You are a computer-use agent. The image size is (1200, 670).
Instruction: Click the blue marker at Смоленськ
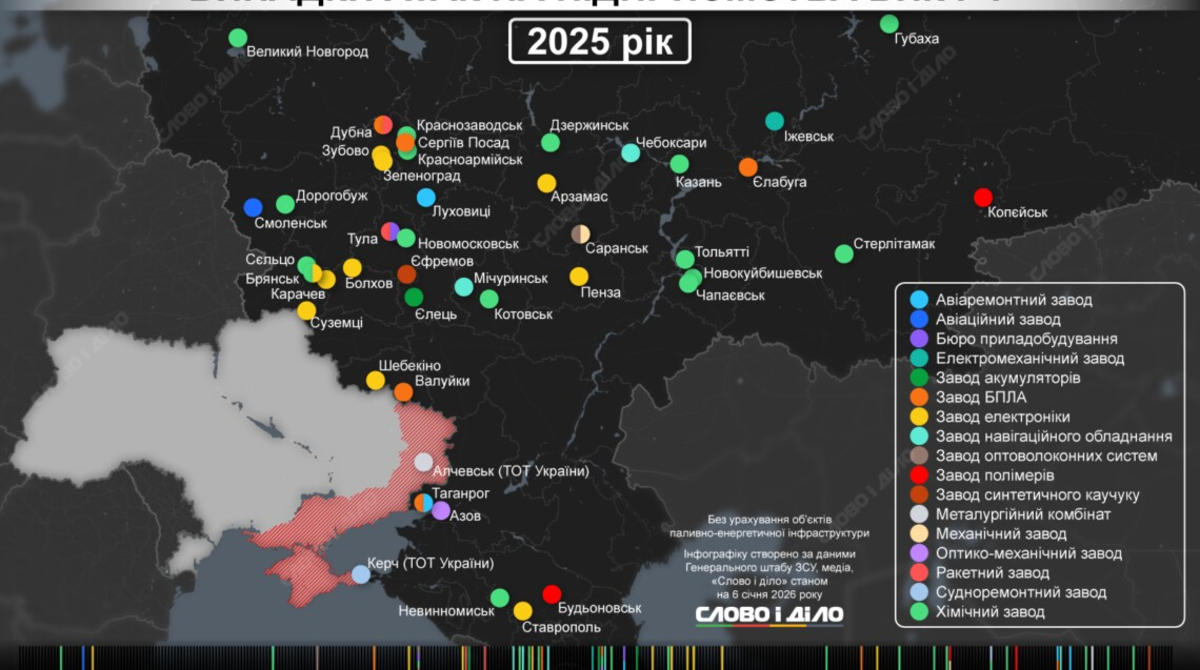[x=254, y=207]
